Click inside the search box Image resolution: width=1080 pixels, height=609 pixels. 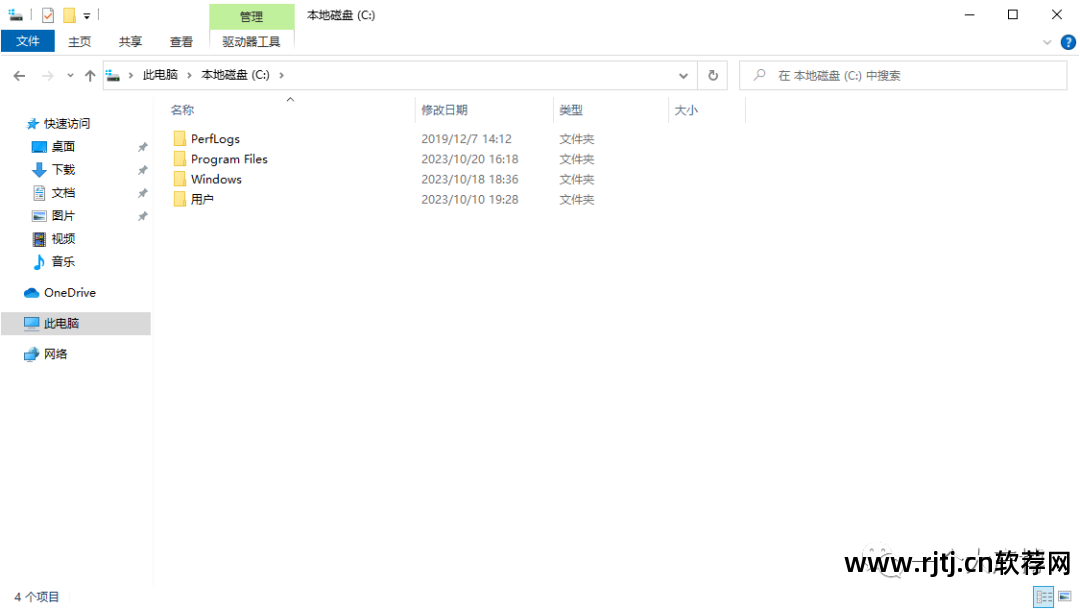coord(900,75)
